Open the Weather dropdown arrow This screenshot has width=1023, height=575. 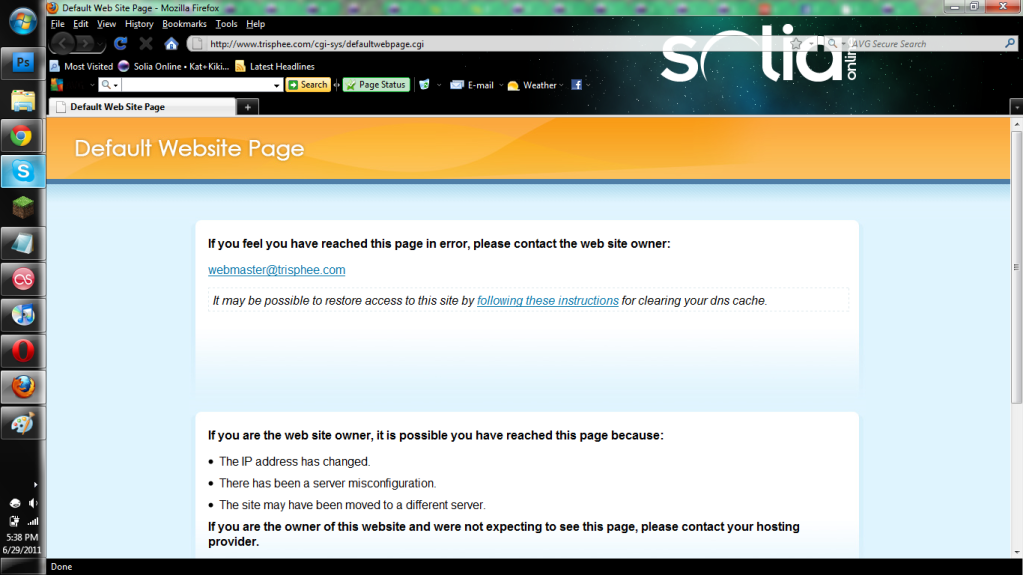click(561, 85)
